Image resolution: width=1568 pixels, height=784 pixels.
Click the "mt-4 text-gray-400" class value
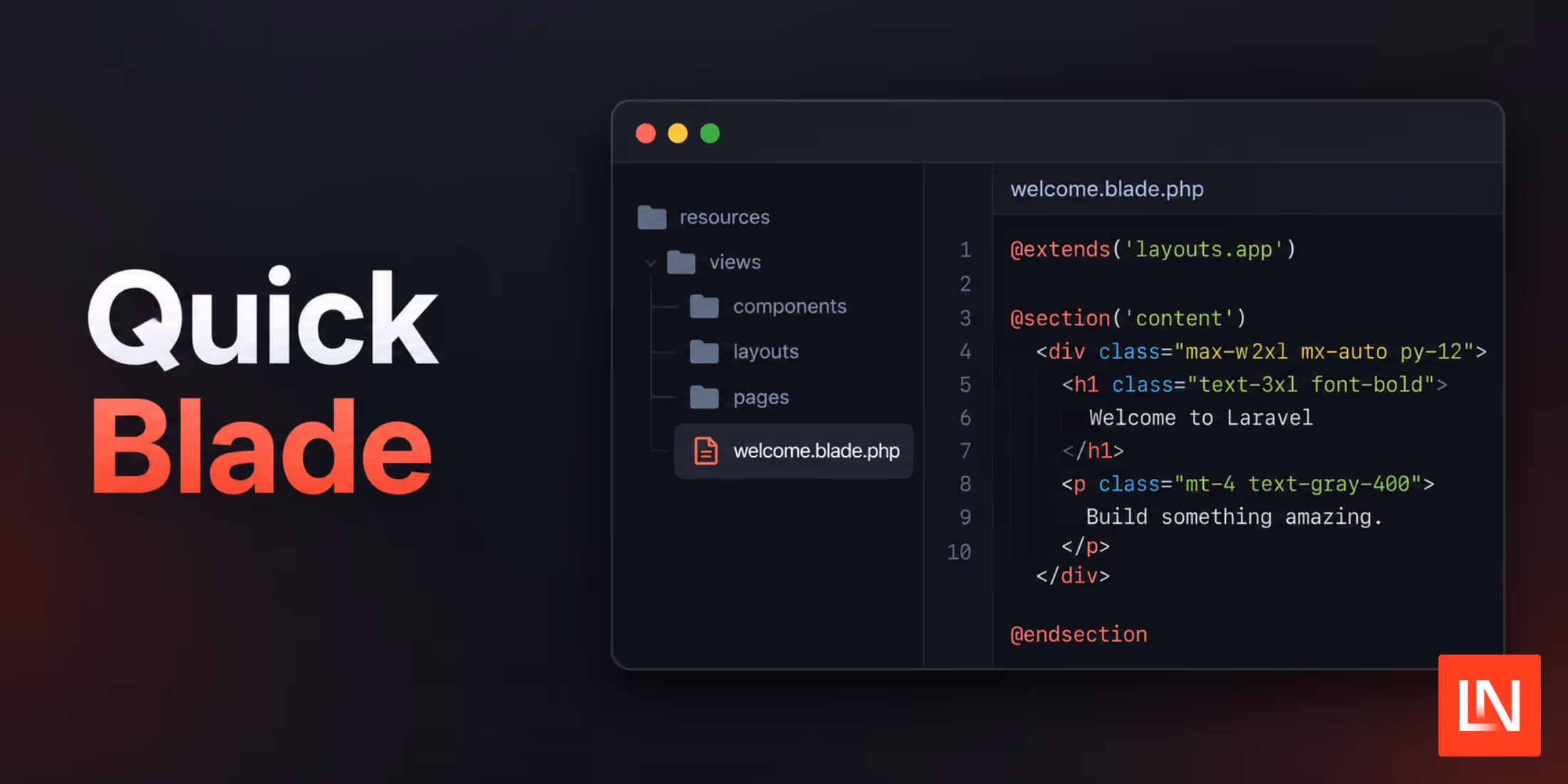click(x=1299, y=484)
